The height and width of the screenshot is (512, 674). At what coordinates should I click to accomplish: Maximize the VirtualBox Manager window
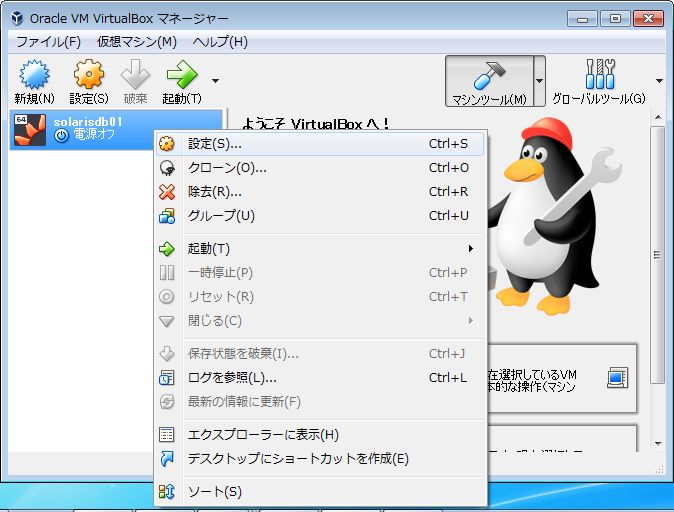[615, 19]
